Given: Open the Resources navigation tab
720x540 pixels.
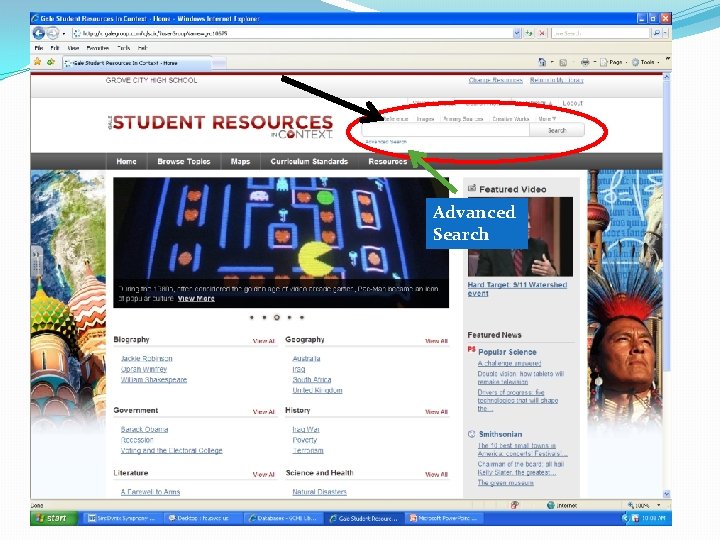Looking at the screenshot, I should [388, 161].
